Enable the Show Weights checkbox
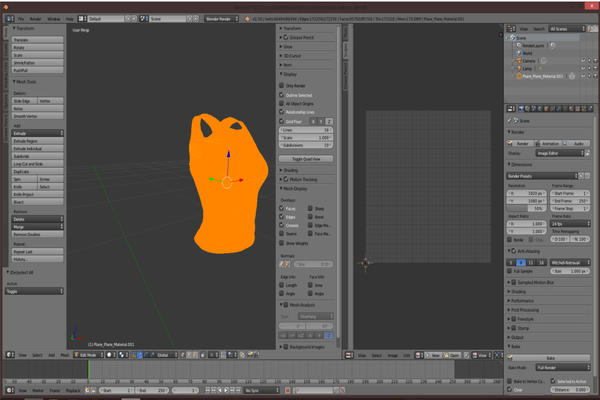Screen dimensions: 600x400 [x=282, y=243]
